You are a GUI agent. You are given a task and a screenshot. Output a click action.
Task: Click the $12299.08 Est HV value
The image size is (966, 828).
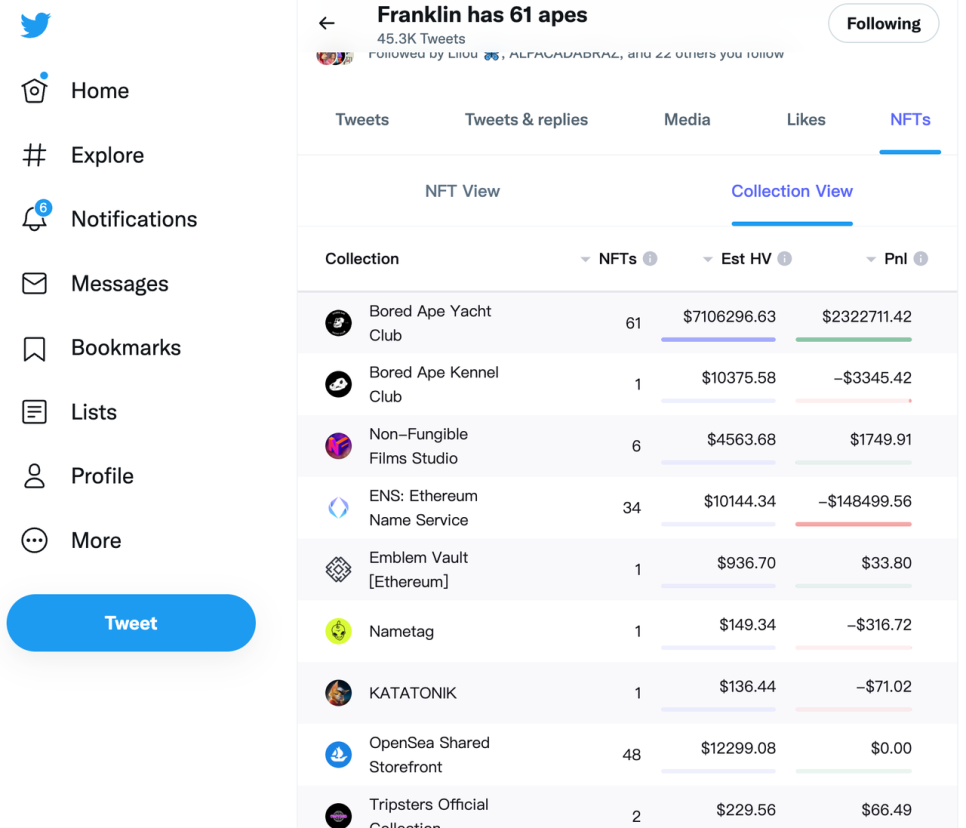click(x=738, y=749)
